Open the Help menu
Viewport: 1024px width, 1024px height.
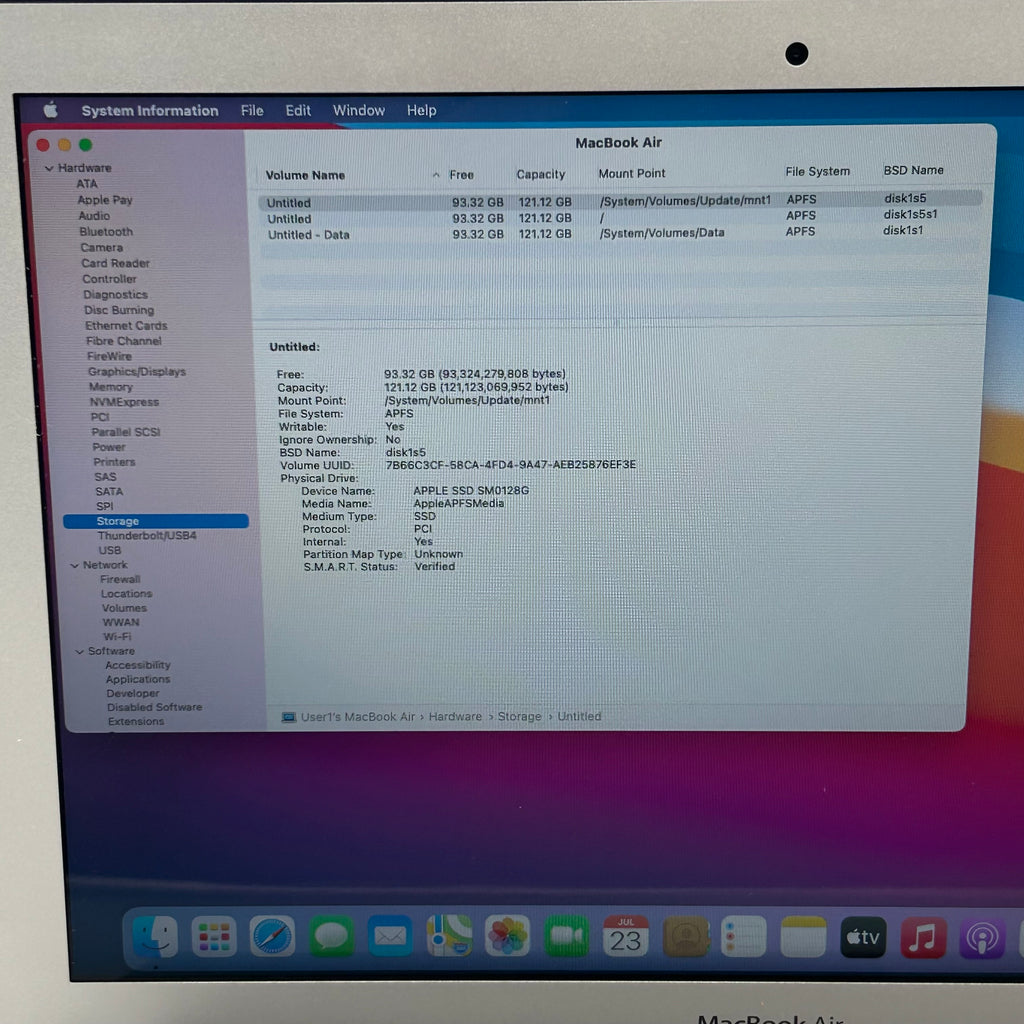(421, 110)
